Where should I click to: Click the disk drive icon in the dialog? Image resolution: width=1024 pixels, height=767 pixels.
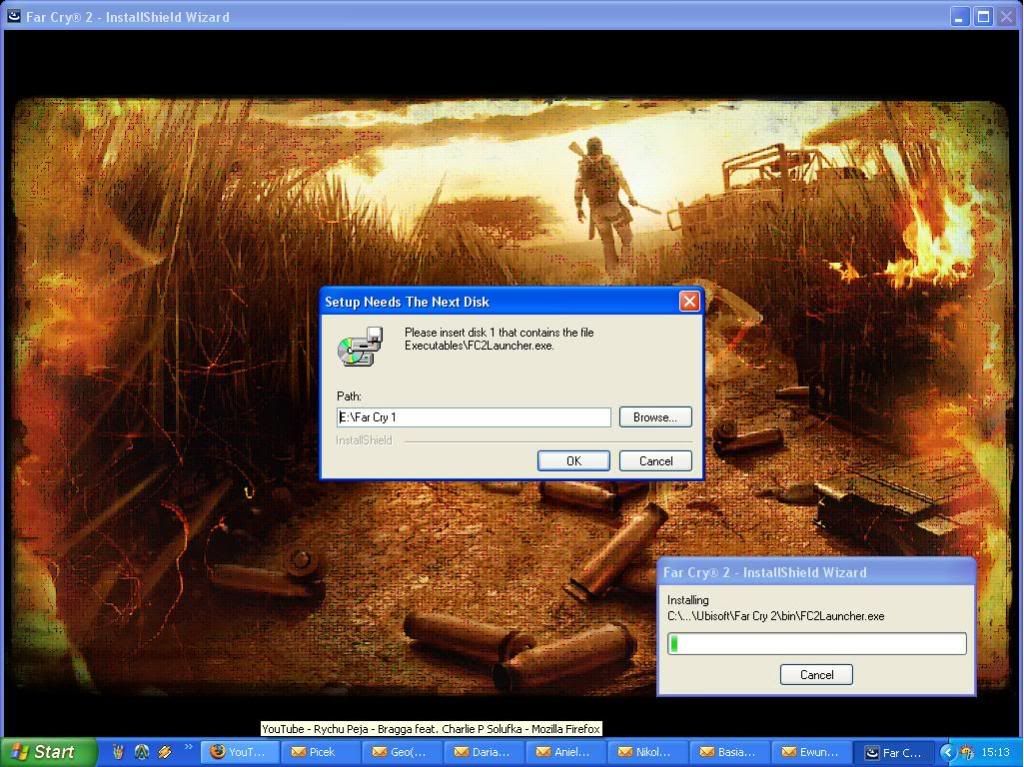(x=360, y=346)
